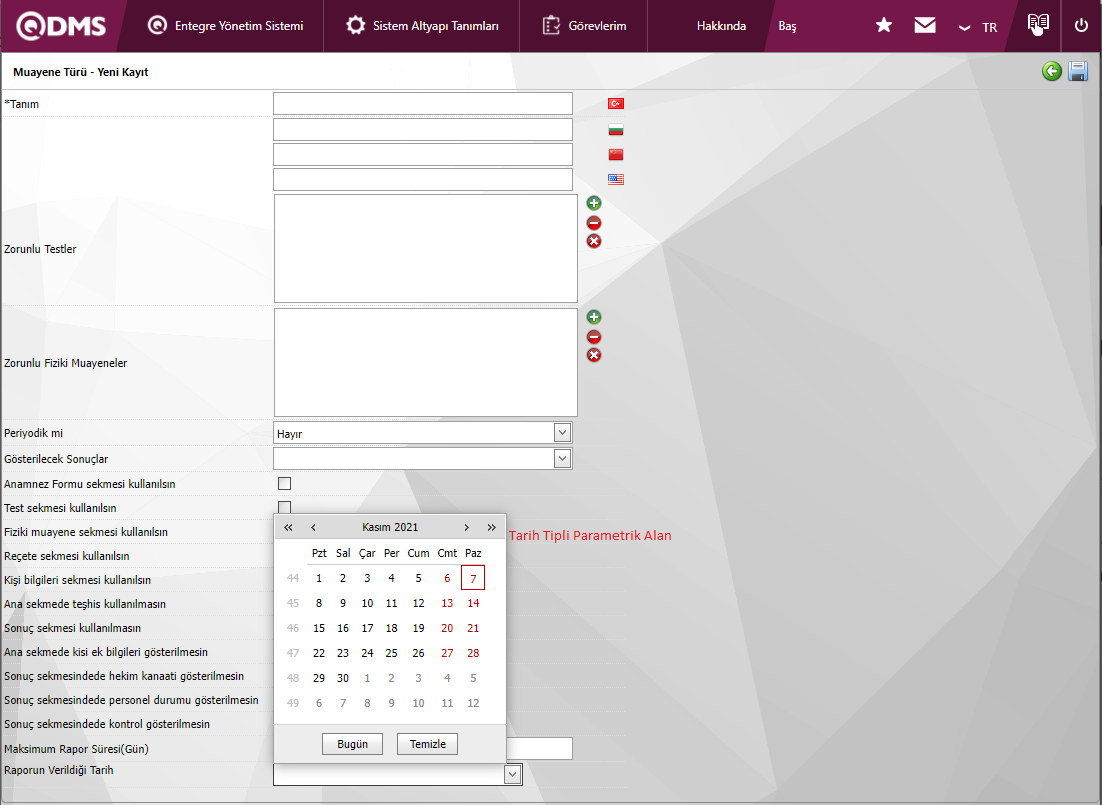
Task: Click week number 46 in calendar
Action: coord(293,628)
